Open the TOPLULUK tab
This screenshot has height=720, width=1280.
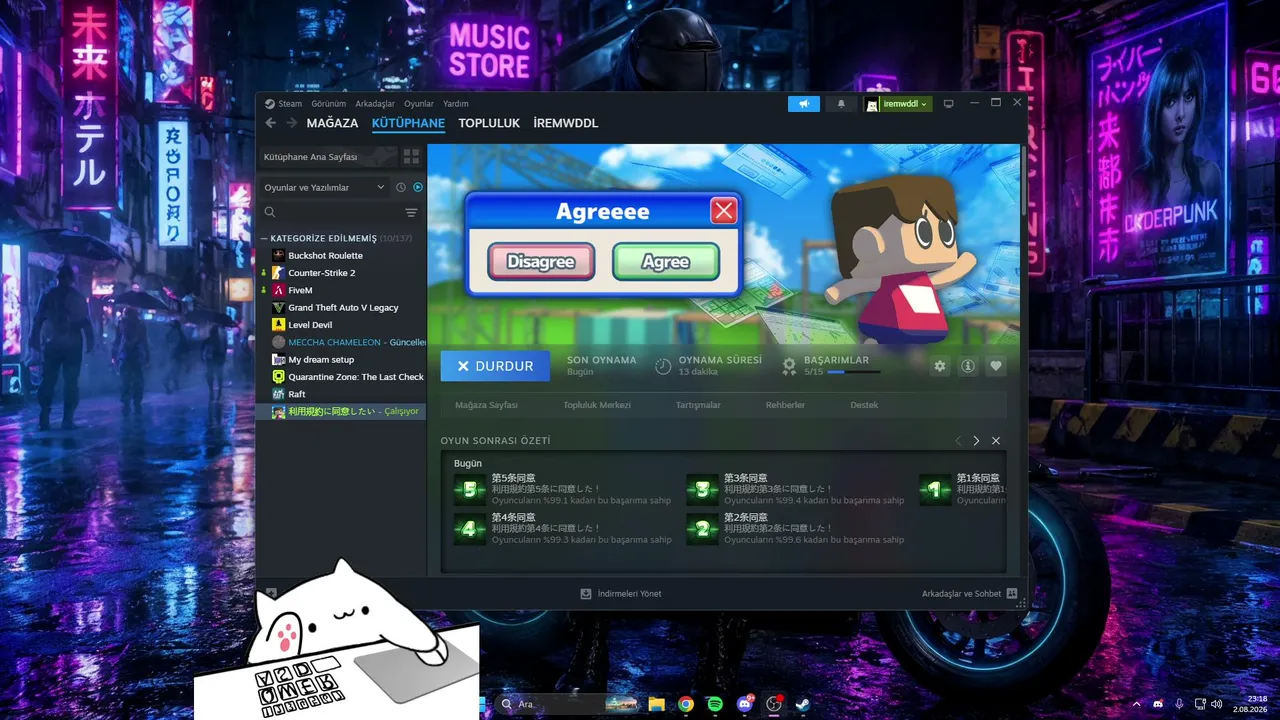pyautogui.click(x=489, y=123)
